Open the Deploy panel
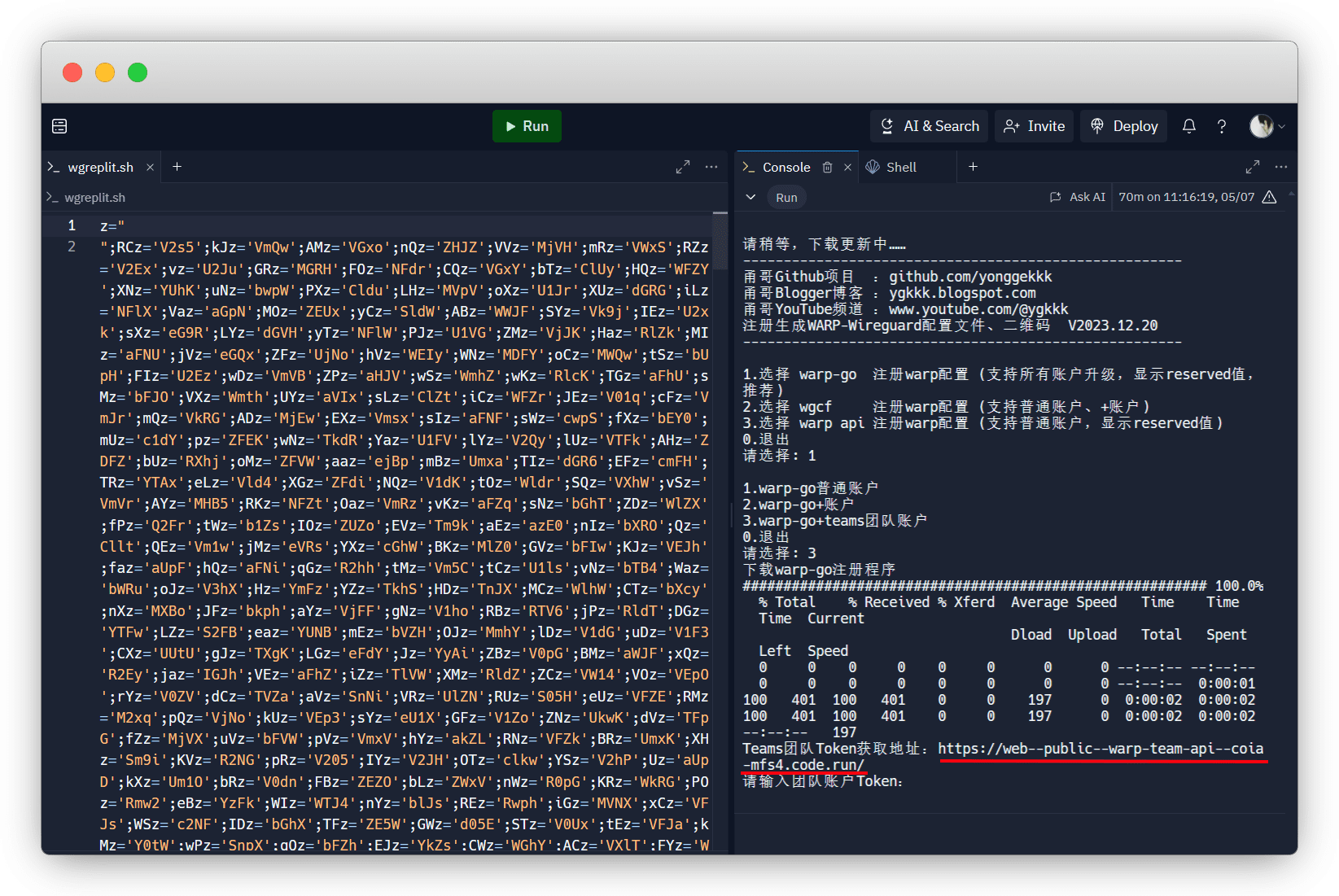1339x896 pixels. click(1124, 126)
